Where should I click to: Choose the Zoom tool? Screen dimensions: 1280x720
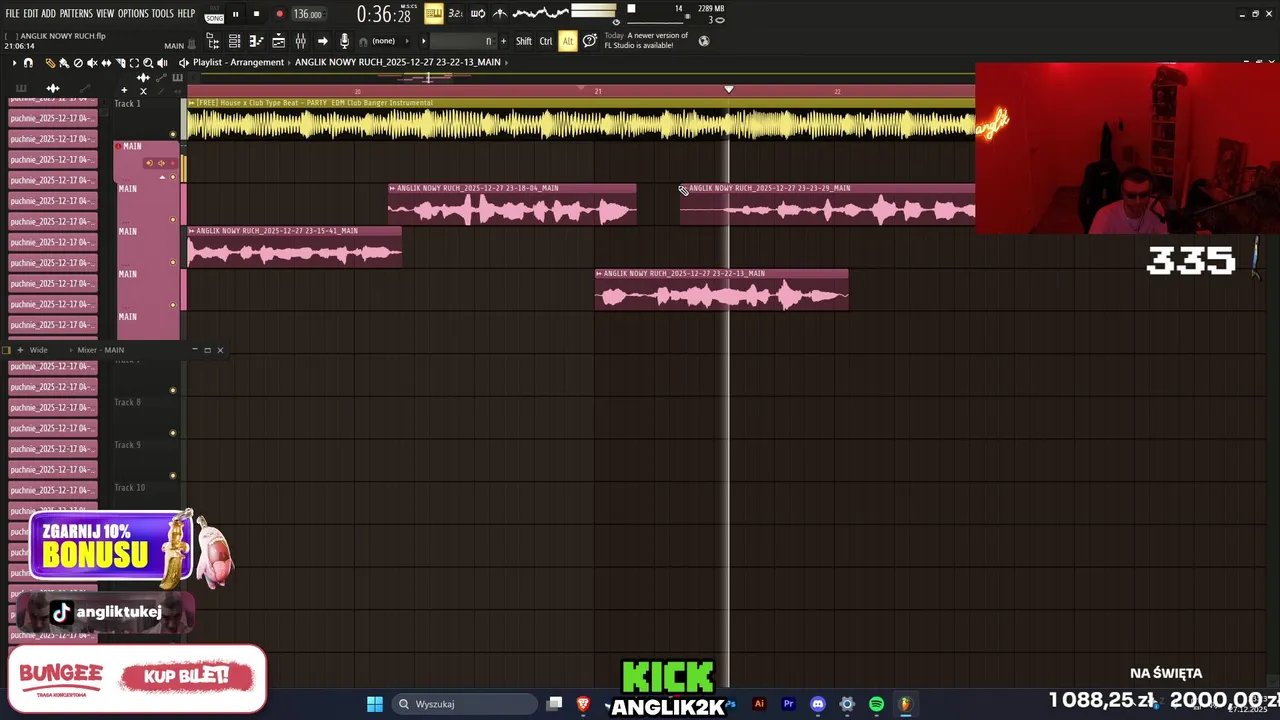(x=148, y=63)
